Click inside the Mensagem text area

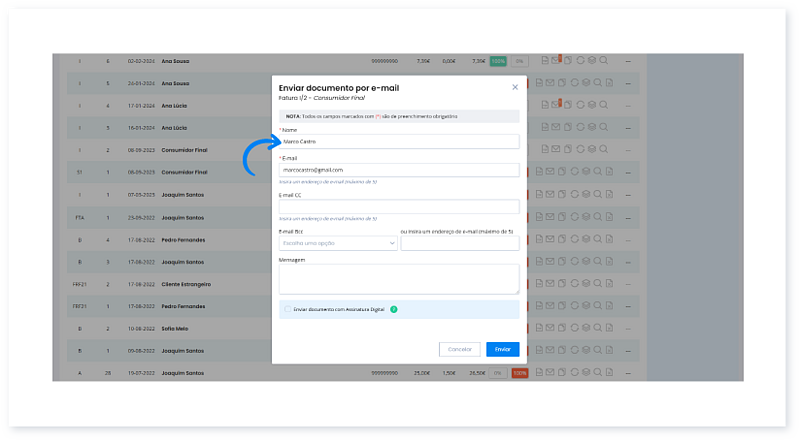click(x=399, y=278)
